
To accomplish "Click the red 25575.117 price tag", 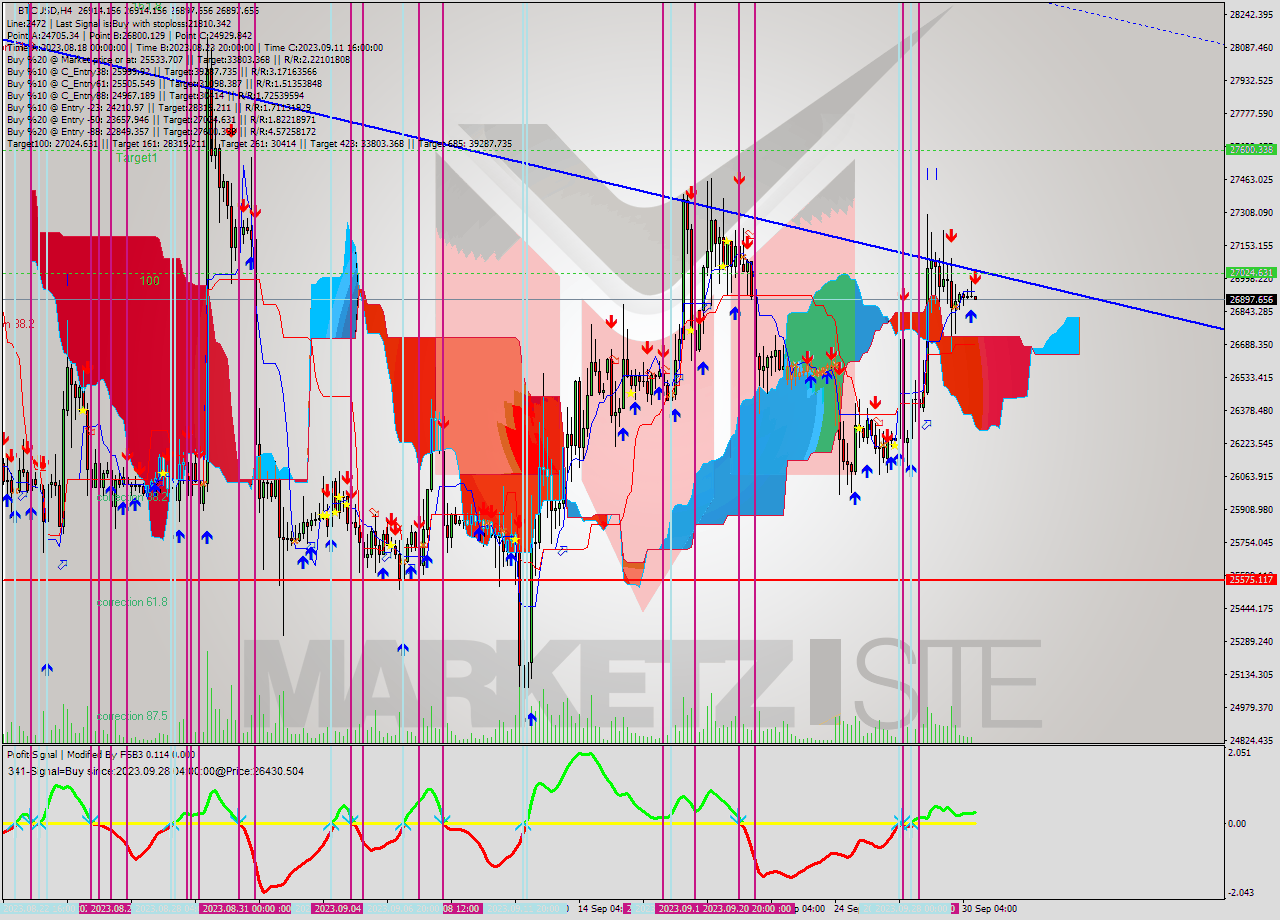I will pos(1250,580).
